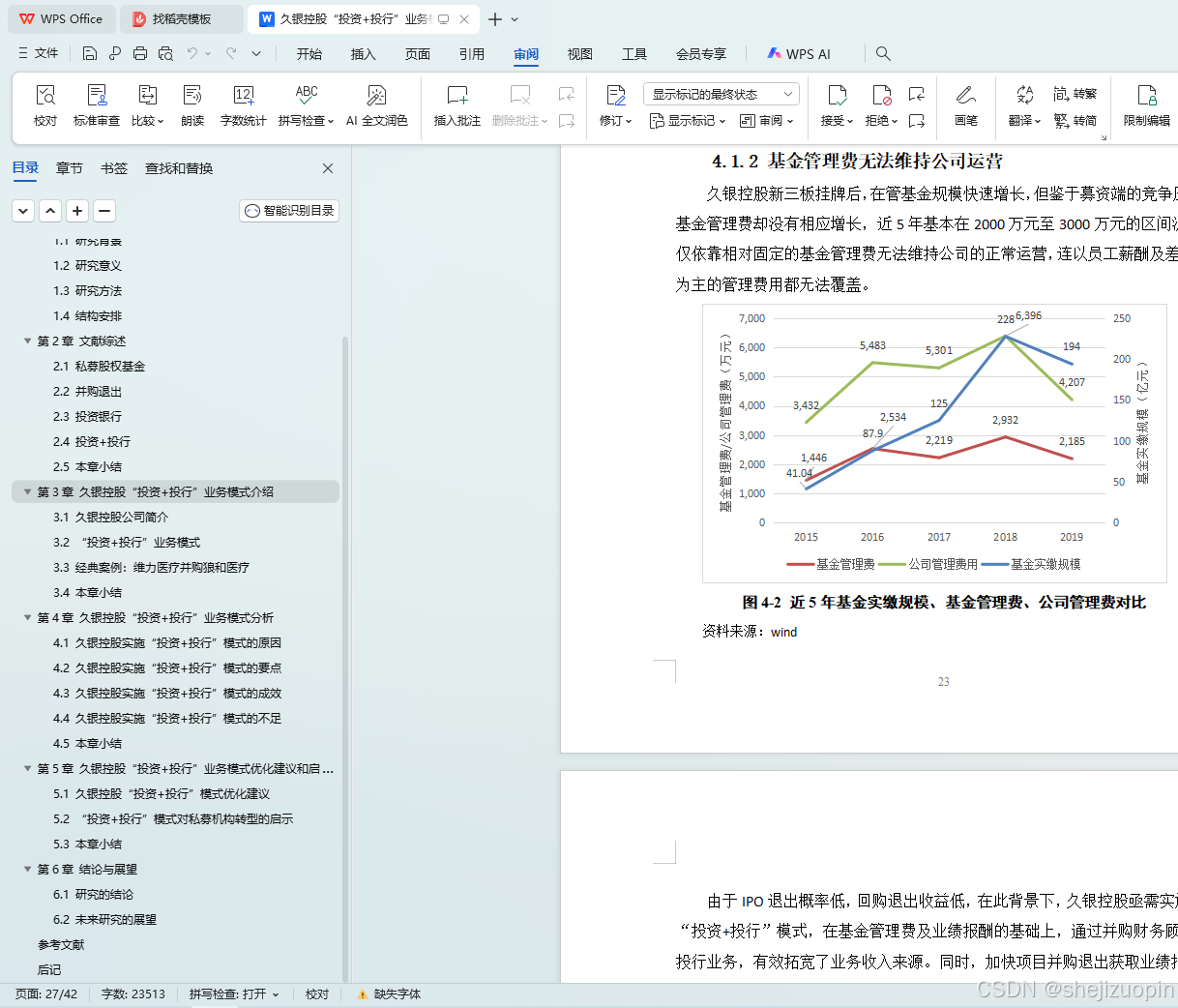Navigate to 6.2 未来研究的展望

(x=104, y=920)
